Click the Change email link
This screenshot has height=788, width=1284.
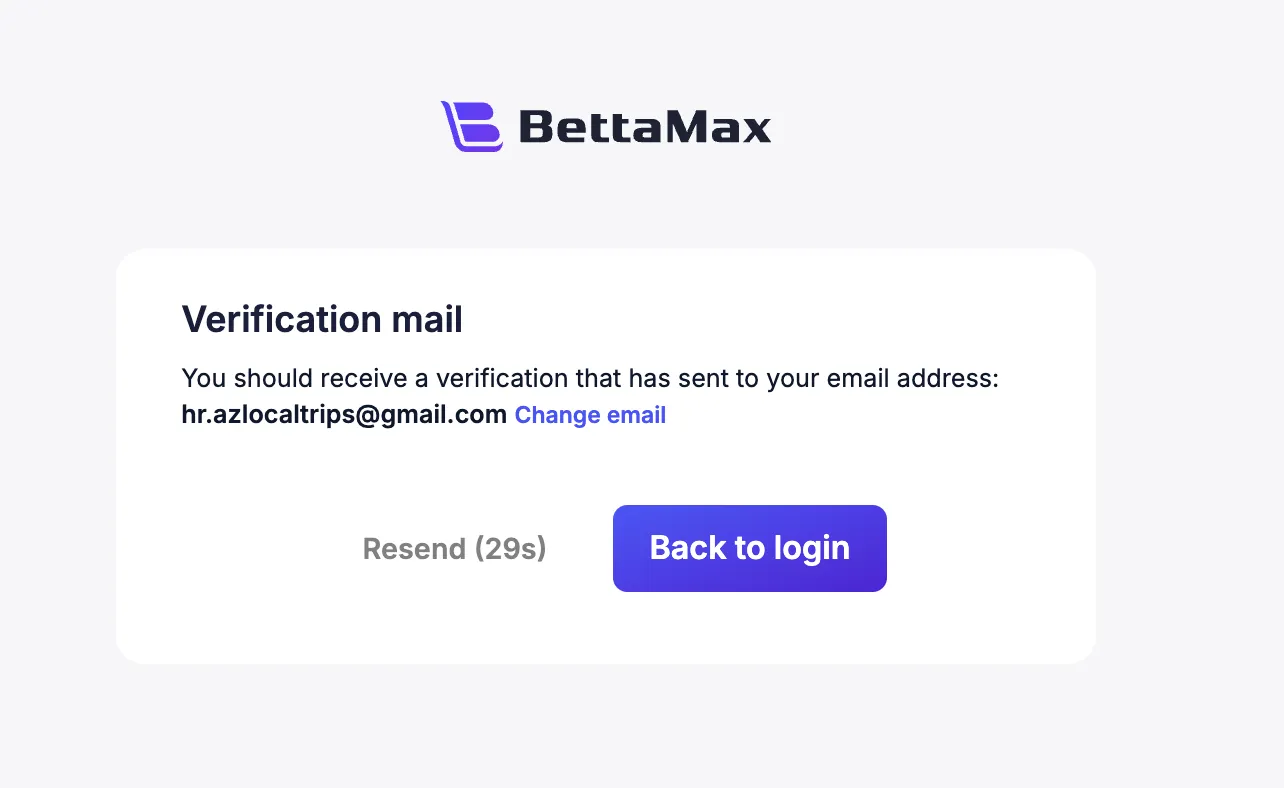590,415
